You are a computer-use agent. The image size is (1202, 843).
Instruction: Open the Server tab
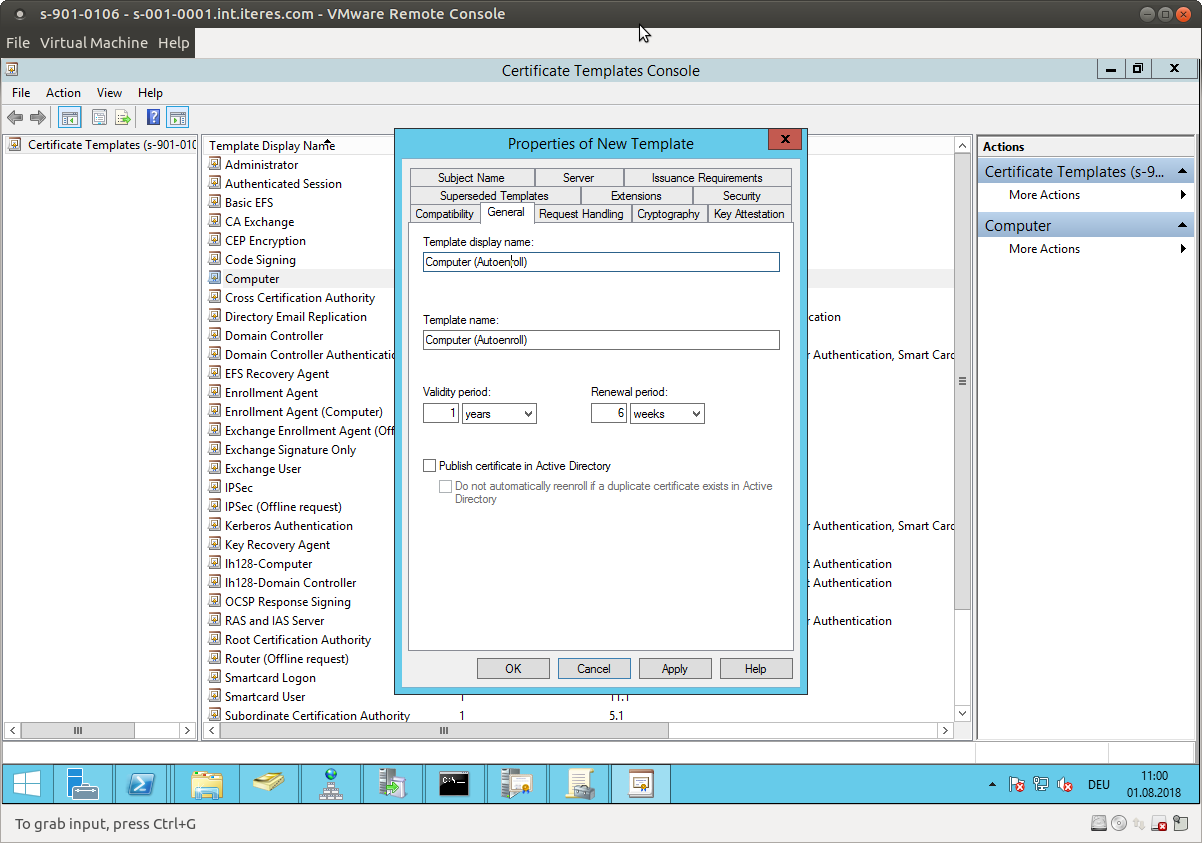[578, 177]
